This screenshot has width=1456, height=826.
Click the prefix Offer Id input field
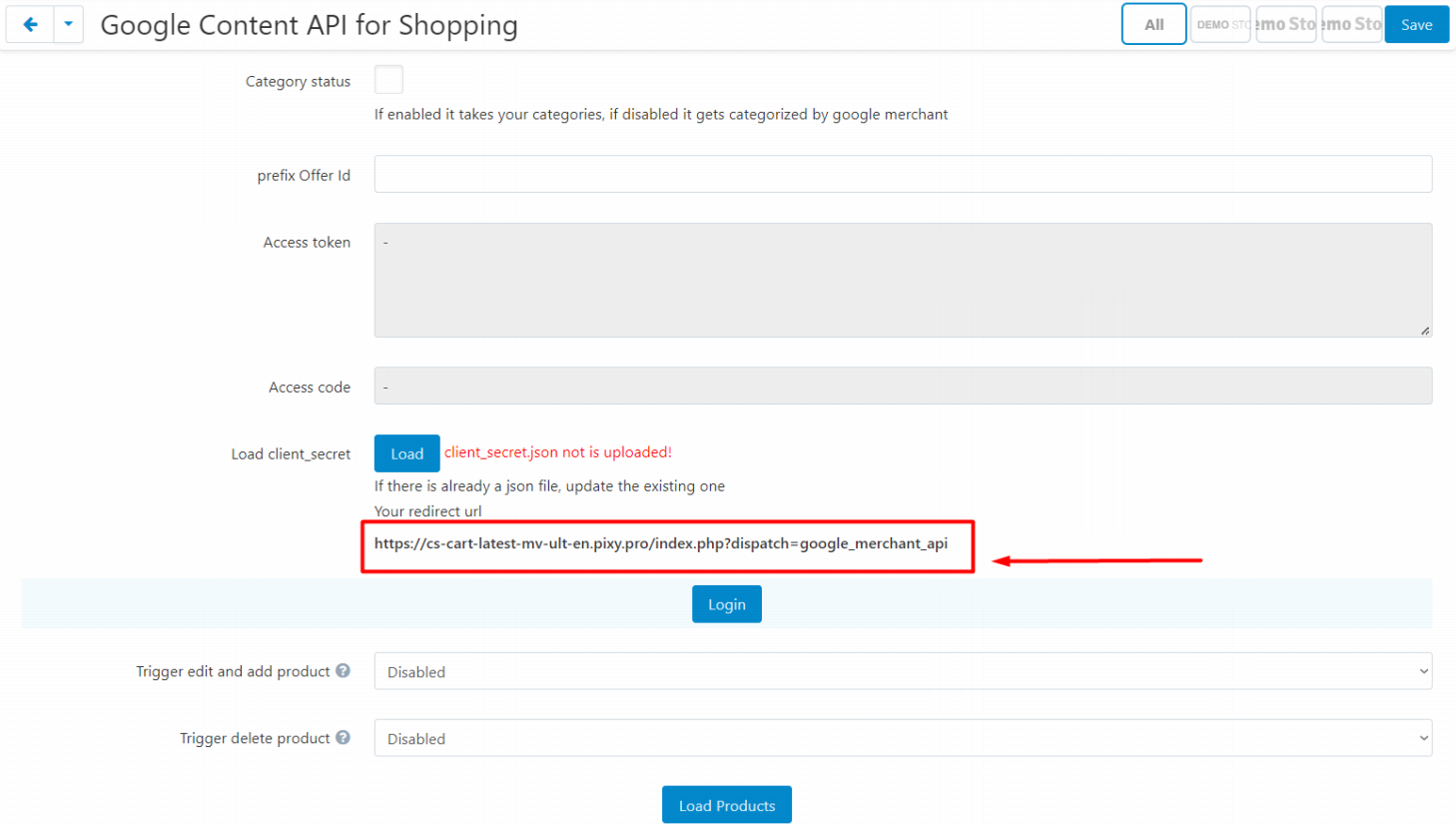(903, 174)
